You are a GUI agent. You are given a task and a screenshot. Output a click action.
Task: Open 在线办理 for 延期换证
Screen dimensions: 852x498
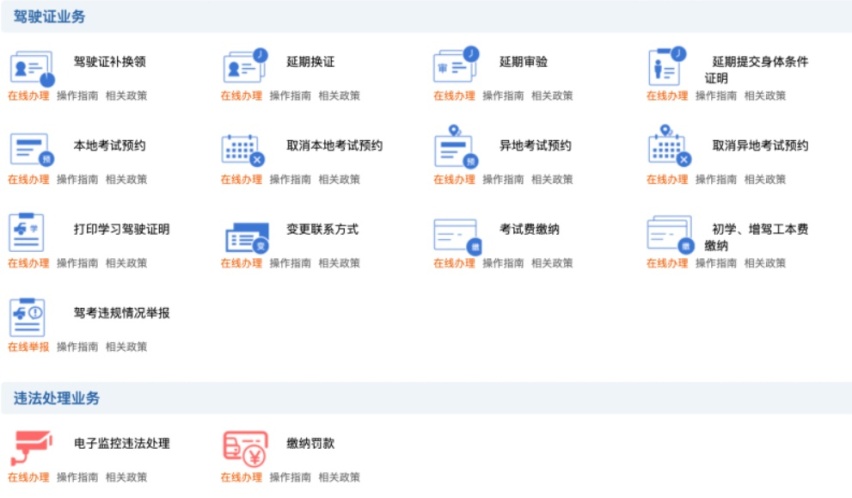(241, 96)
